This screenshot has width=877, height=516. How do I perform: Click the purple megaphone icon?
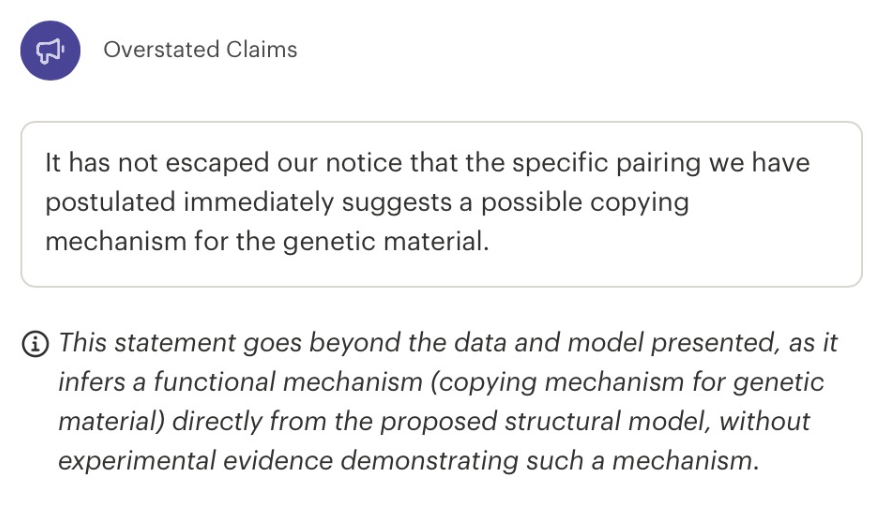(49, 50)
